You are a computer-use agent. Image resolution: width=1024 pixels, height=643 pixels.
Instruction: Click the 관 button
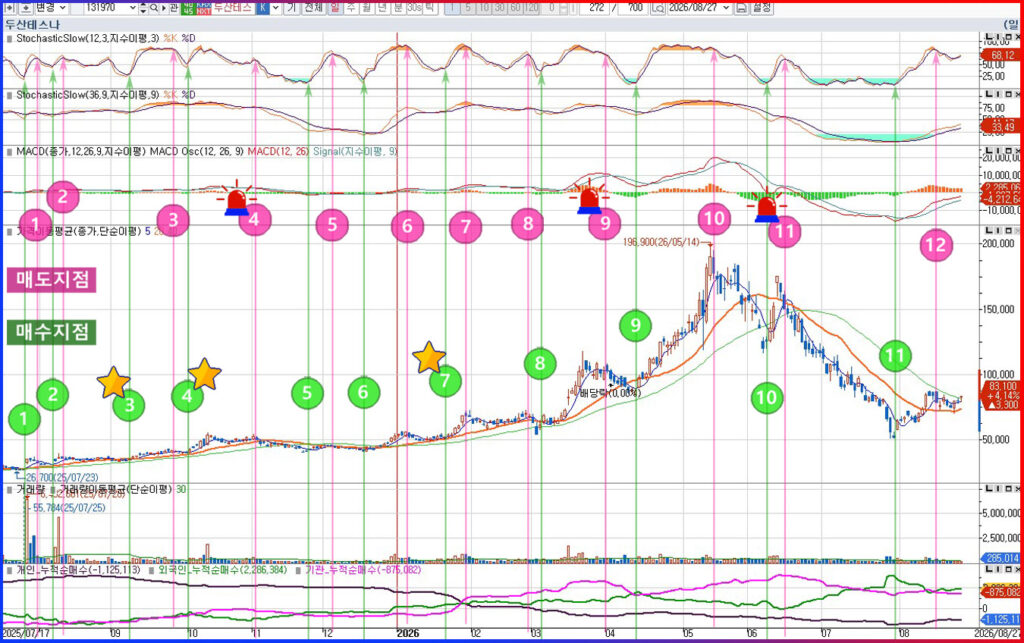coord(174,8)
